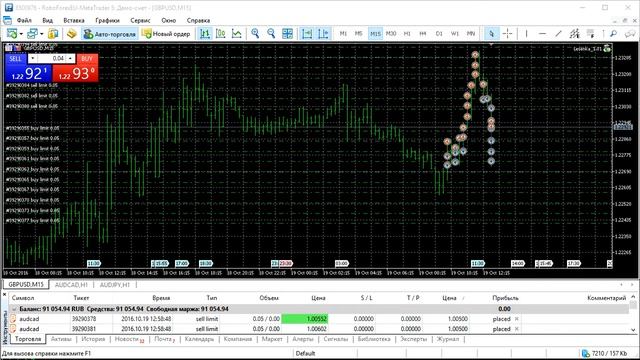Select the crosshair tool
The image size is (640, 360).
(x=507, y=33)
